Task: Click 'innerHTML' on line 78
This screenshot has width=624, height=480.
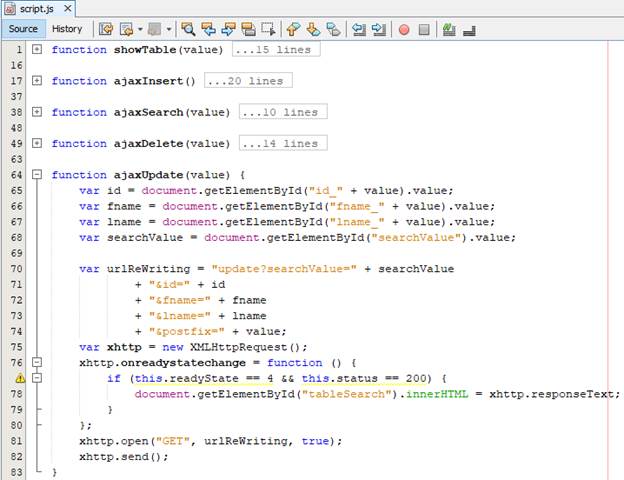Action: click(437, 394)
